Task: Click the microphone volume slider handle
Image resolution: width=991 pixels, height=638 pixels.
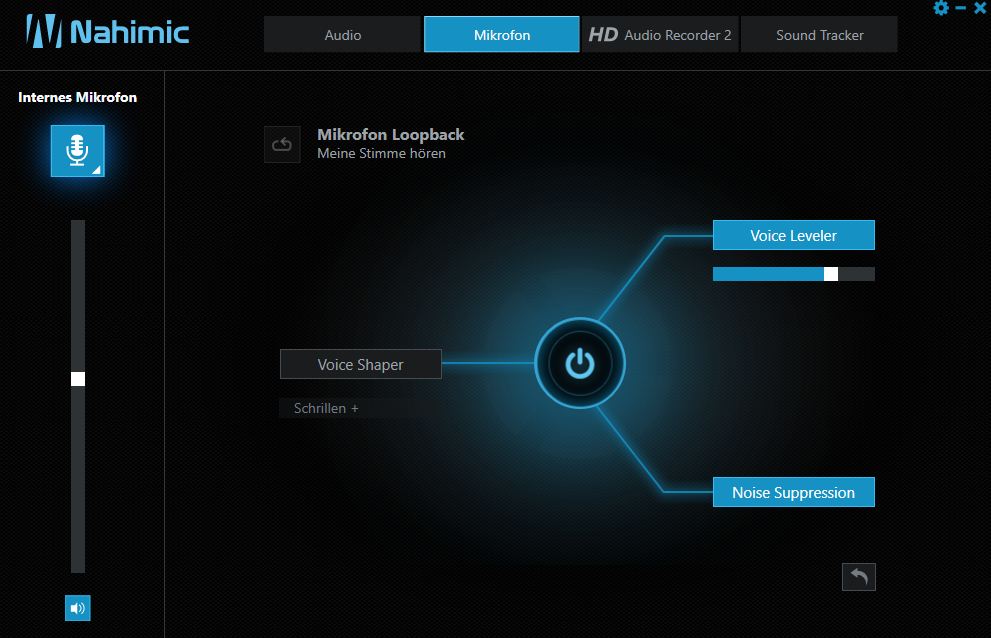Action: (78, 379)
